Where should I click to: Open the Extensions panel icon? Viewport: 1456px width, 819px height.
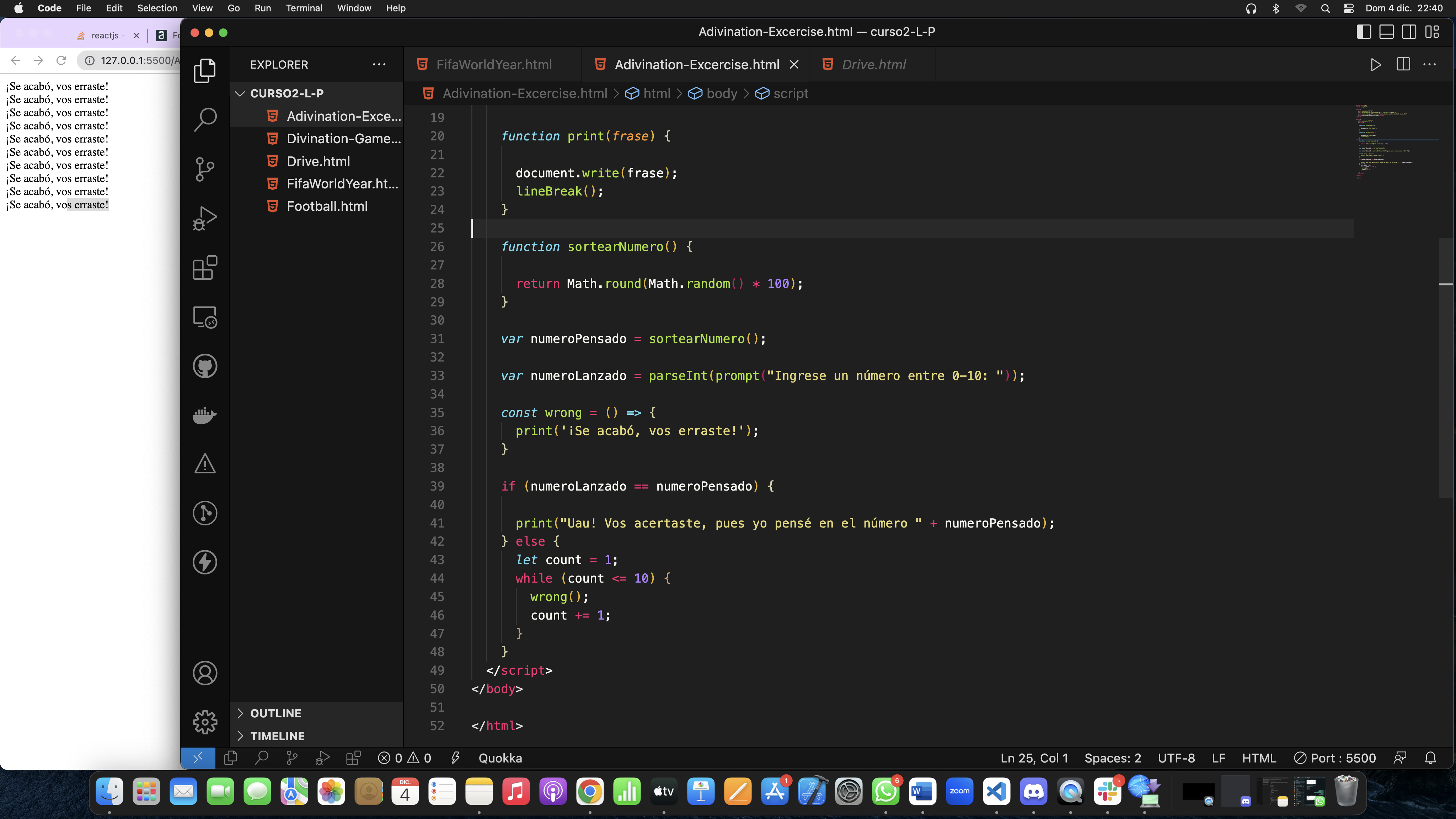204,268
